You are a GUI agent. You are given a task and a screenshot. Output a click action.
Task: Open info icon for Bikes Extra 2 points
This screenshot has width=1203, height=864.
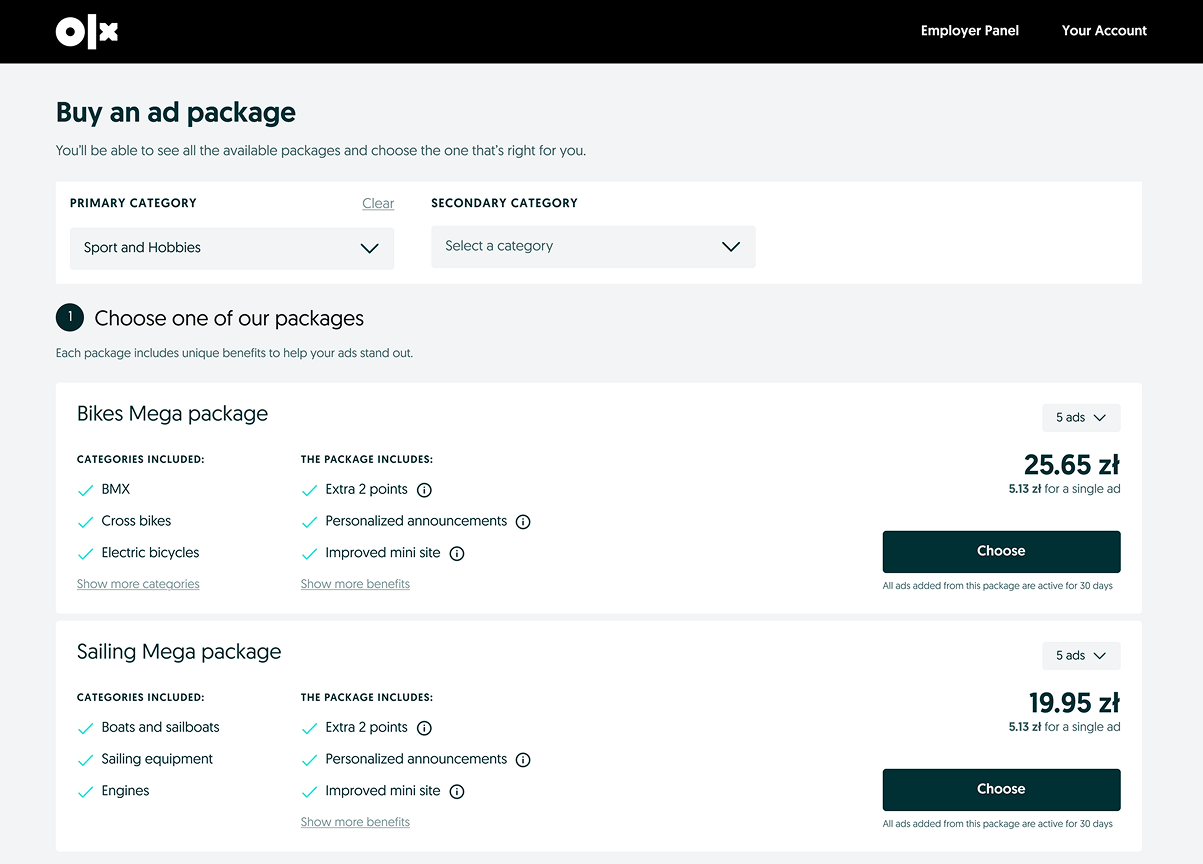(x=424, y=490)
